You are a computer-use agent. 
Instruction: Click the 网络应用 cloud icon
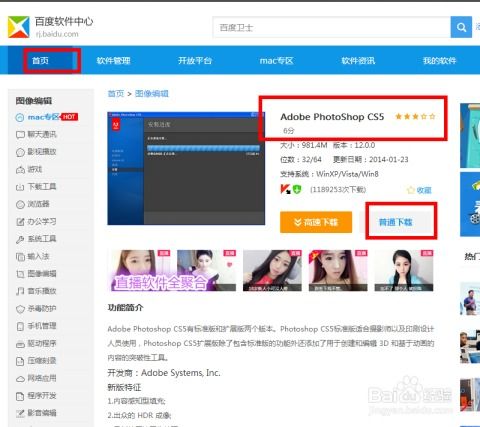click(20, 379)
